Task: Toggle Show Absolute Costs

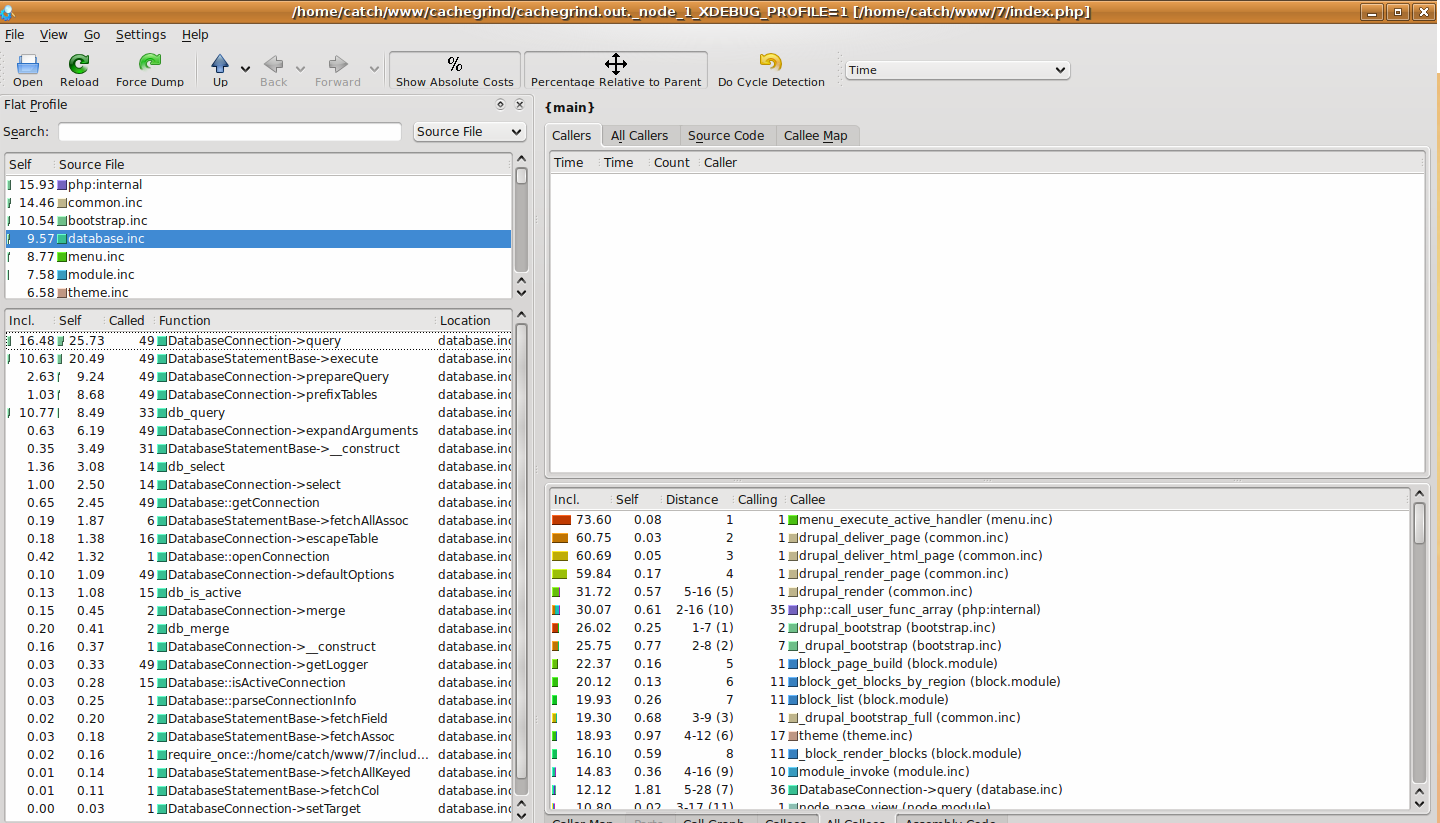Action: click(x=454, y=70)
